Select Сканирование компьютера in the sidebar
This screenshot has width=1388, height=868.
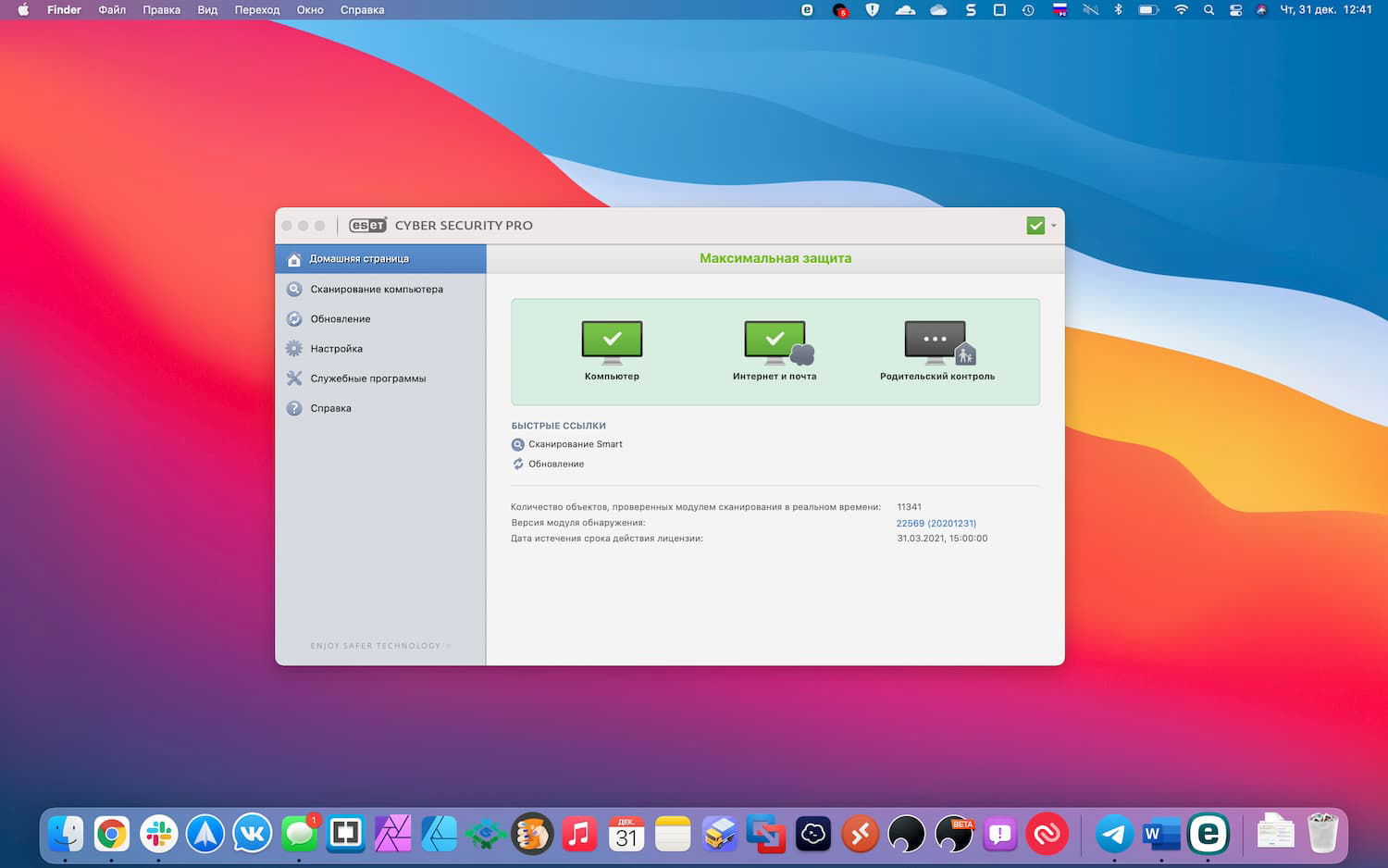click(376, 289)
